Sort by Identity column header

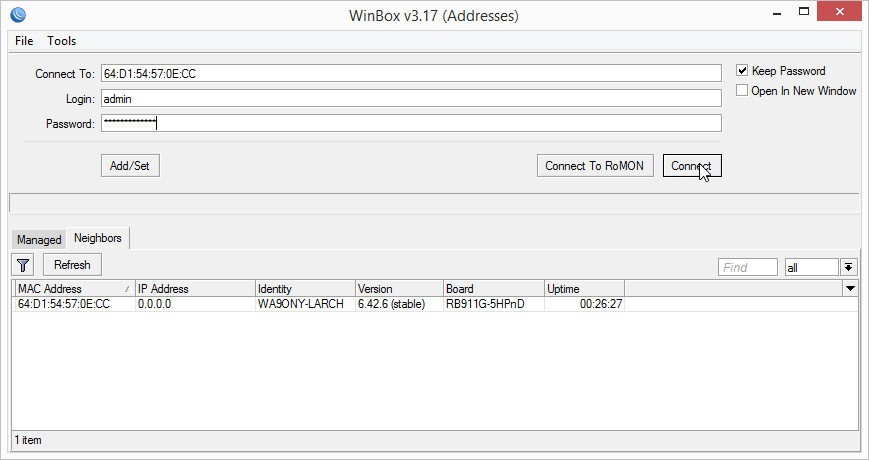(x=305, y=289)
